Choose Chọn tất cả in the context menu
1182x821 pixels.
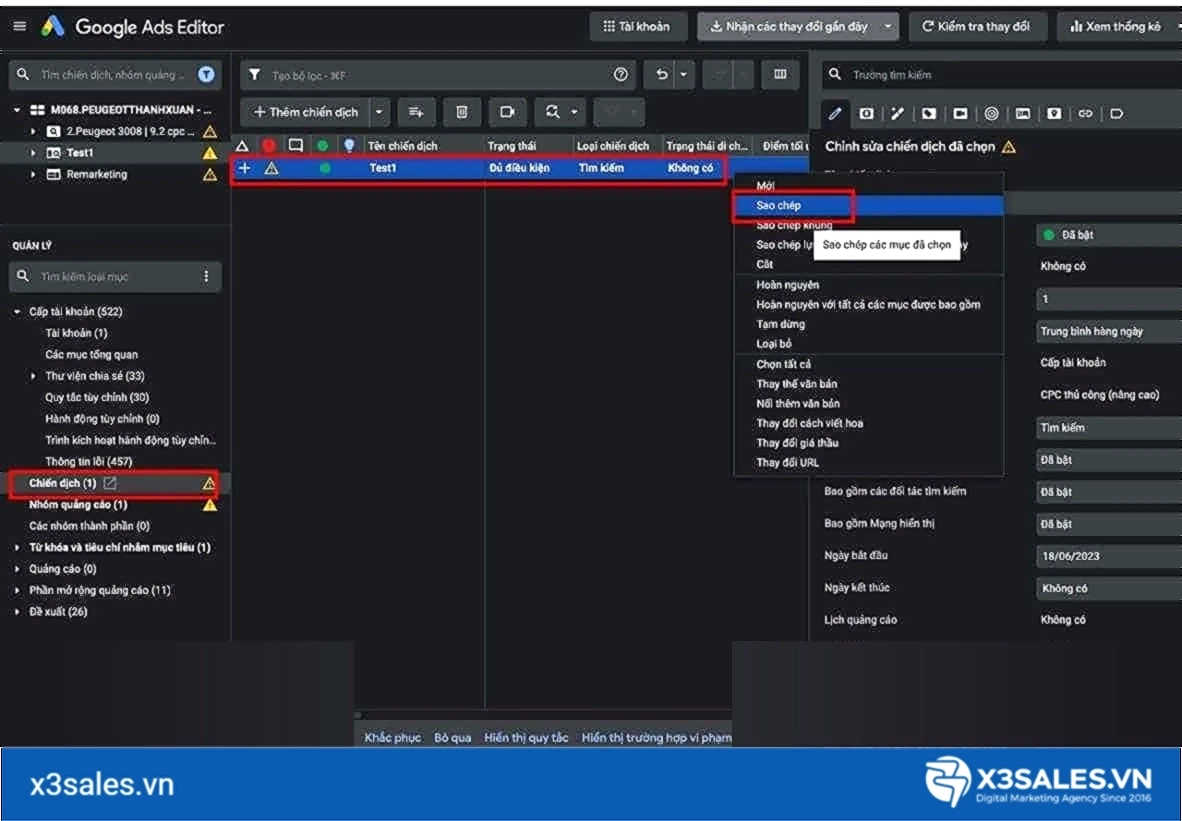click(x=868, y=364)
